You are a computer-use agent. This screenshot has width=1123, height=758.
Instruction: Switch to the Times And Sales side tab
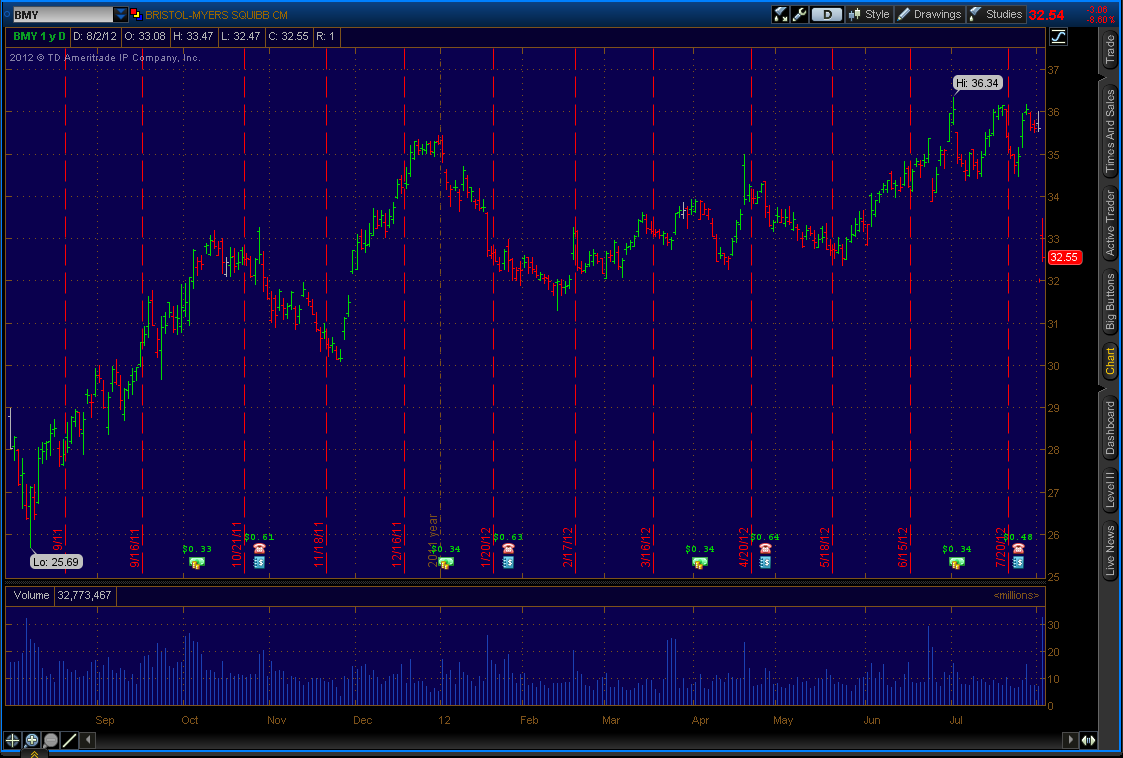pyautogui.click(x=1109, y=133)
